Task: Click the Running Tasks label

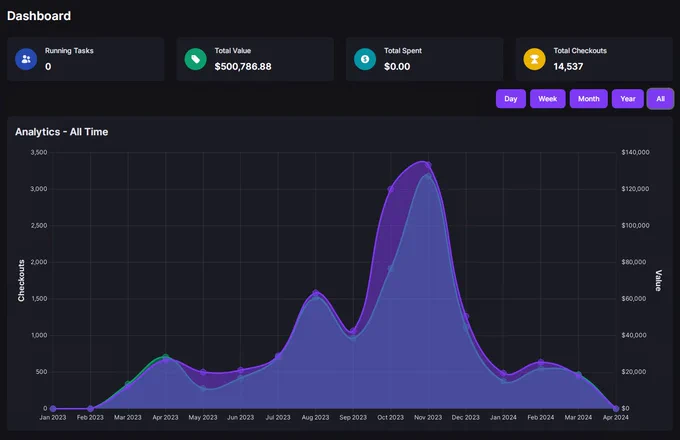Action: 69,51
